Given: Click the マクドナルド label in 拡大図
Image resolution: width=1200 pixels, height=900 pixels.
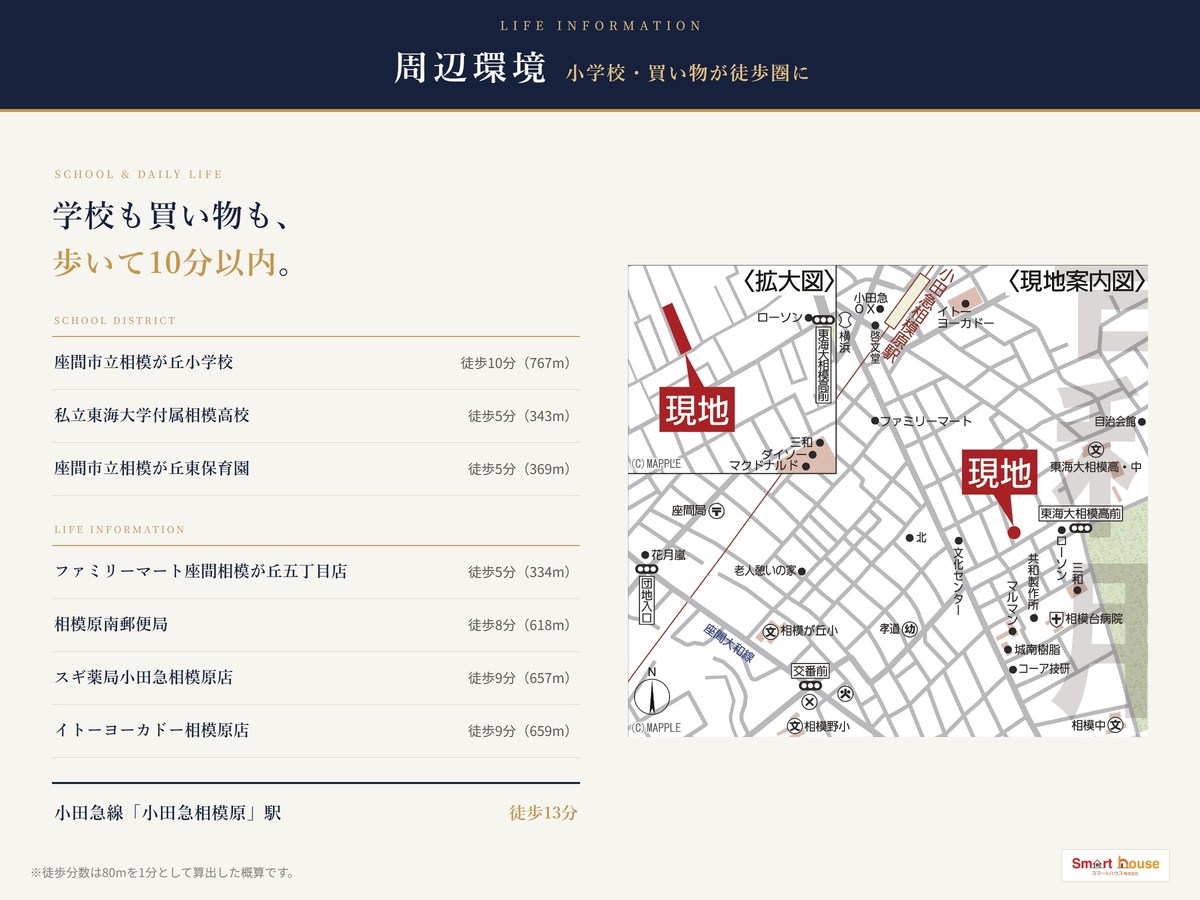Looking at the screenshot, I should (764, 465).
